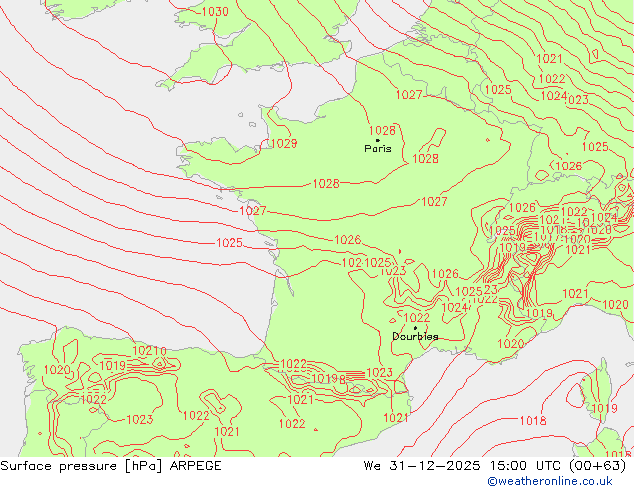
Task: Click the Dourbies location dot marker
Action: [x=415, y=328]
